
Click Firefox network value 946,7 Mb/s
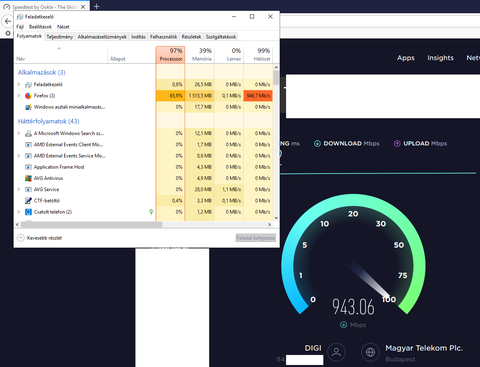click(258, 96)
